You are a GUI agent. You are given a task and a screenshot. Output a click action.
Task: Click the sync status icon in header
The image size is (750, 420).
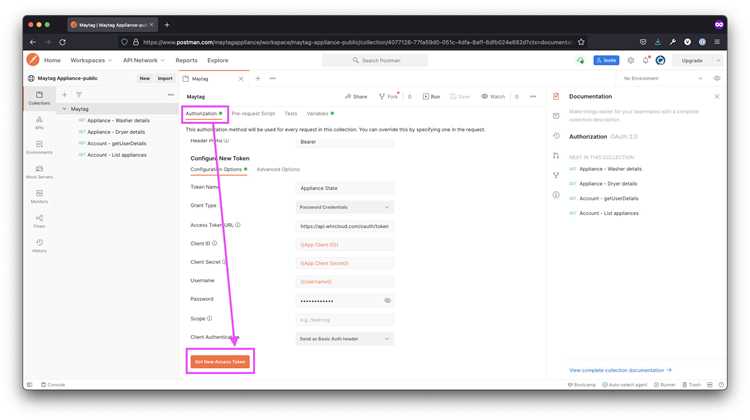click(x=580, y=60)
